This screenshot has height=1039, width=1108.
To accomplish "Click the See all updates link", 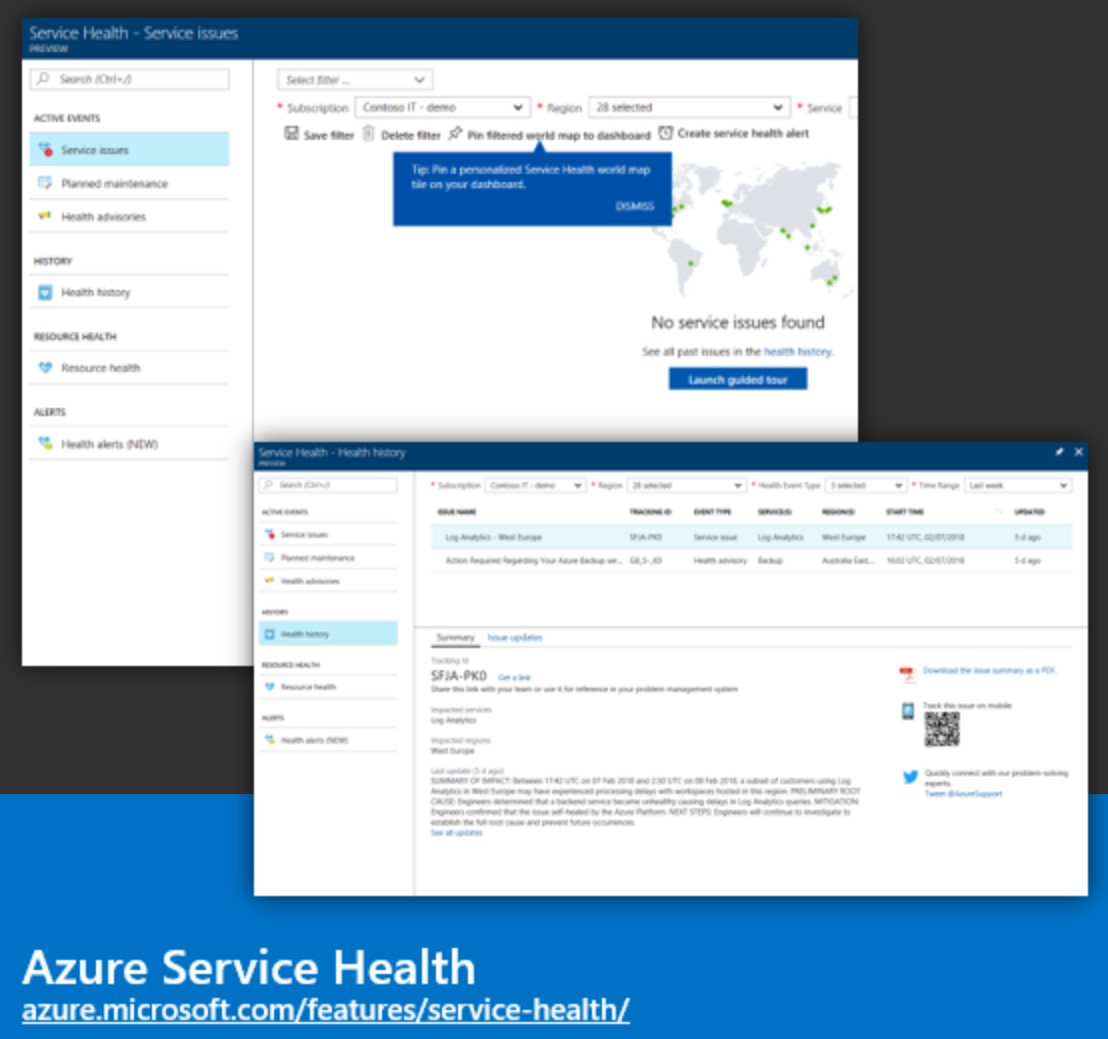I will coord(456,832).
